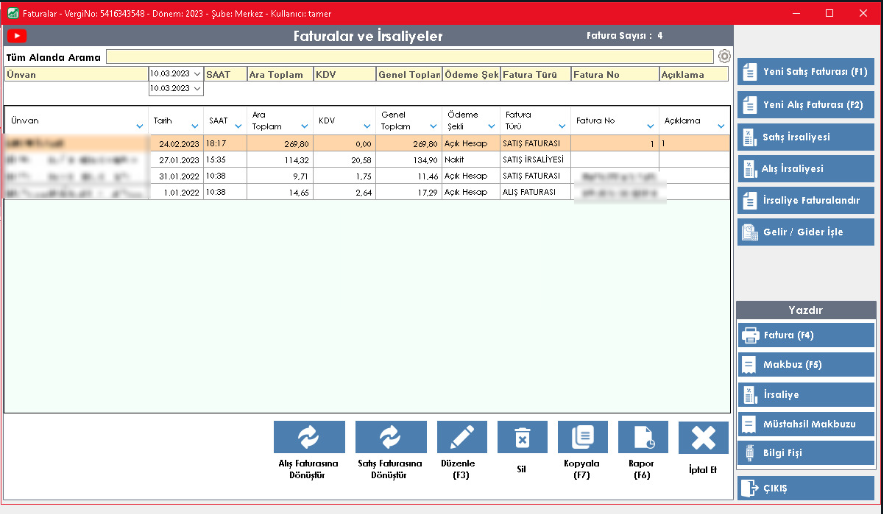
Task: Open Fatura Türü column filter arrow
Action: pyautogui.click(x=562, y=126)
